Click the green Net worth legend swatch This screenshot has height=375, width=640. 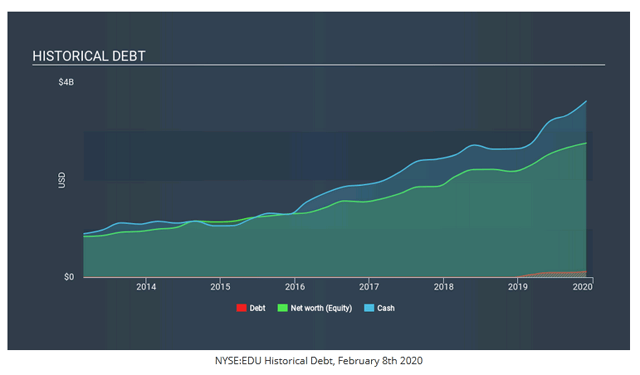coord(282,308)
